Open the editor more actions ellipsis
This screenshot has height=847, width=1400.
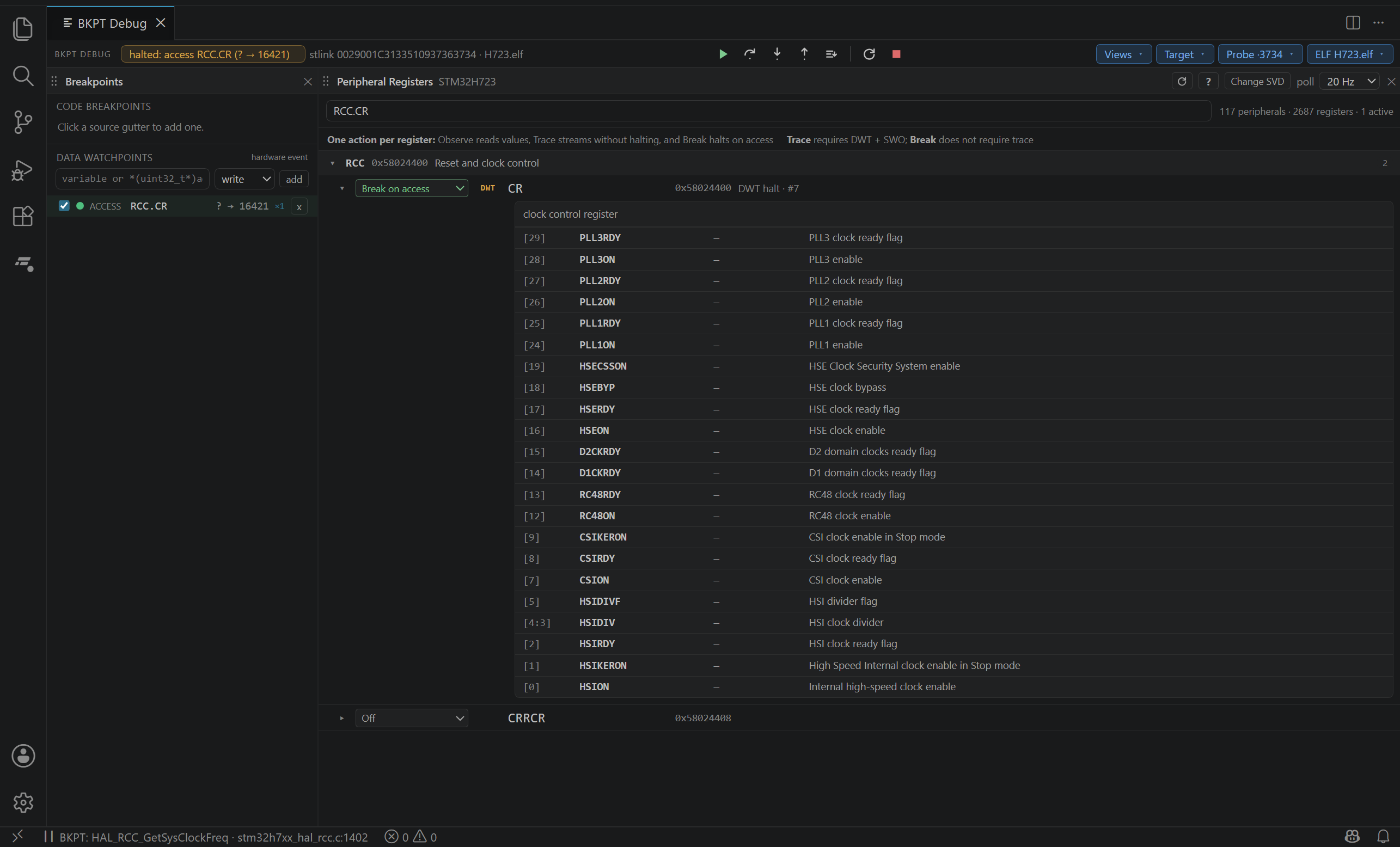click(x=1378, y=23)
